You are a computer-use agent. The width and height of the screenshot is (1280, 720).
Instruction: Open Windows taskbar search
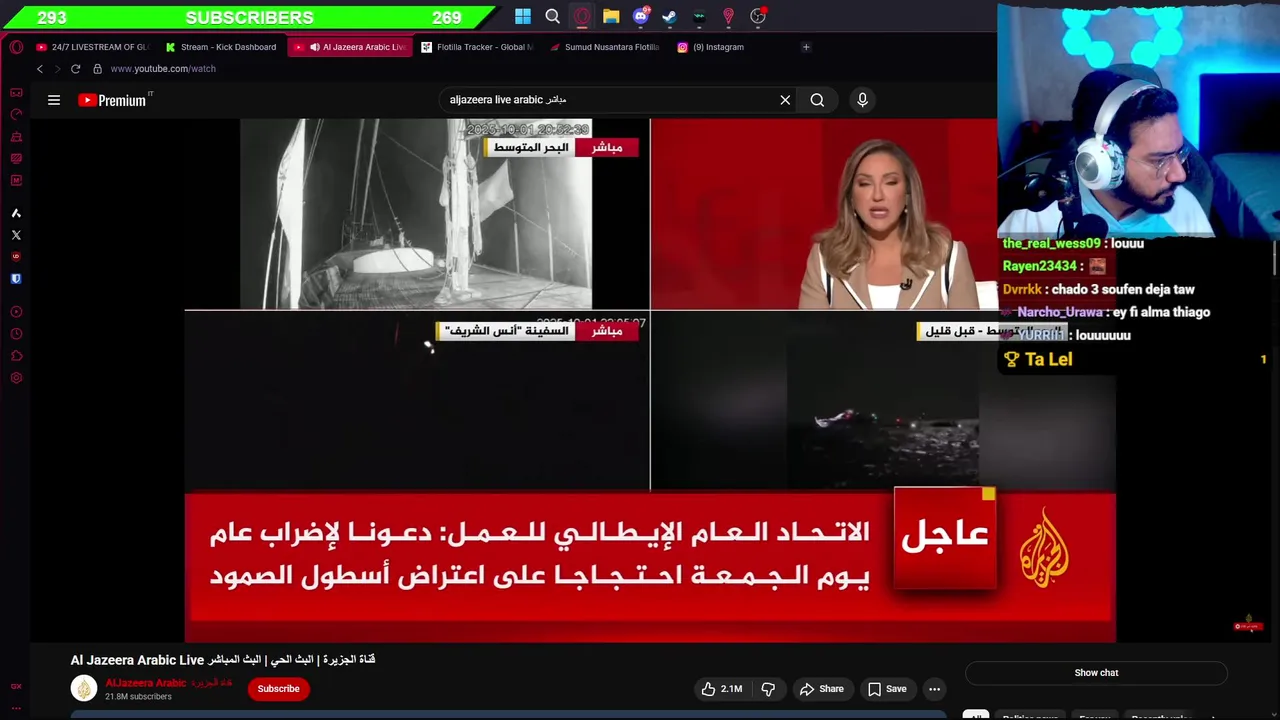coord(552,16)
